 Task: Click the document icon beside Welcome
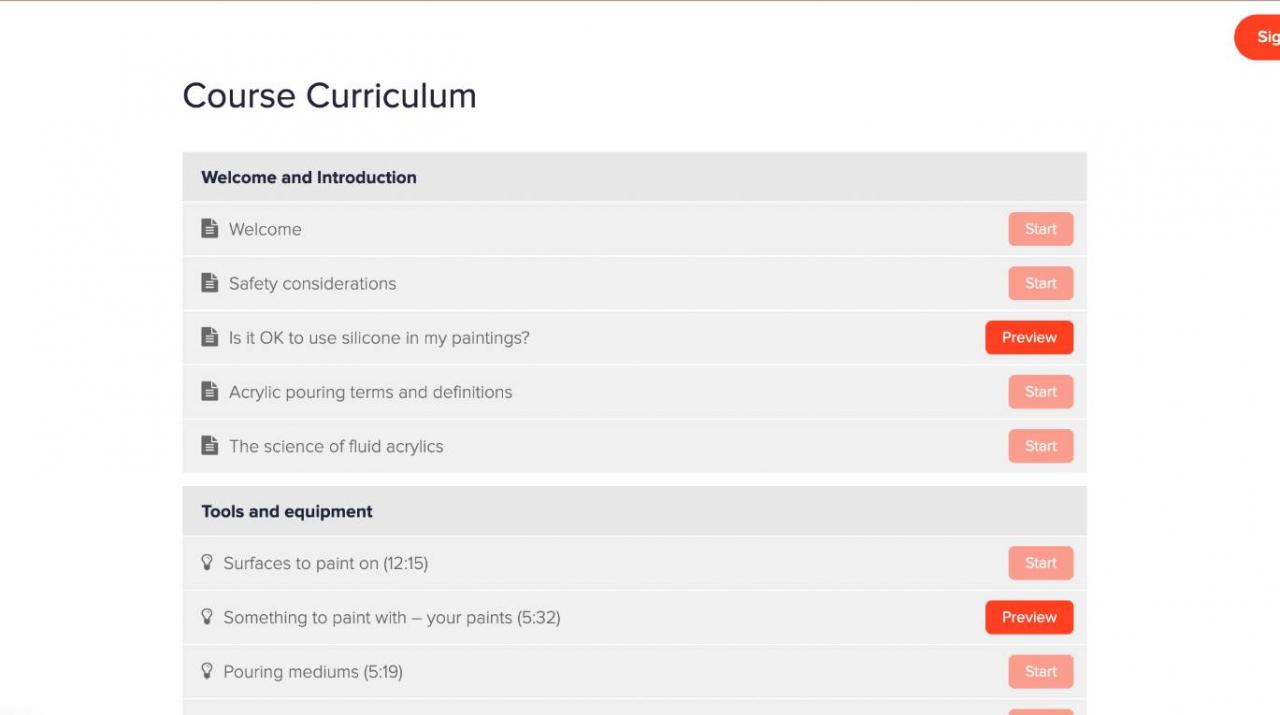pyautogui.click(x=209, y=229)
